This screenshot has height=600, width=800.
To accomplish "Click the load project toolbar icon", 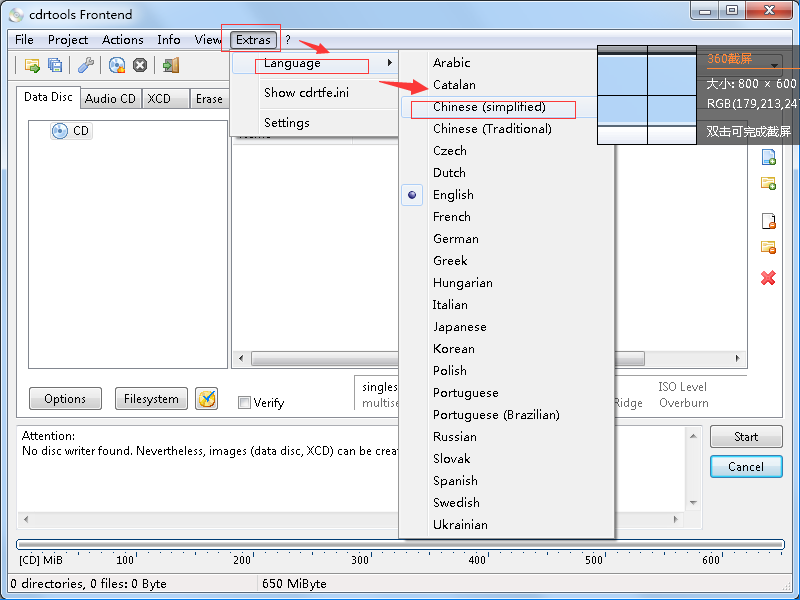I will 32,65.
